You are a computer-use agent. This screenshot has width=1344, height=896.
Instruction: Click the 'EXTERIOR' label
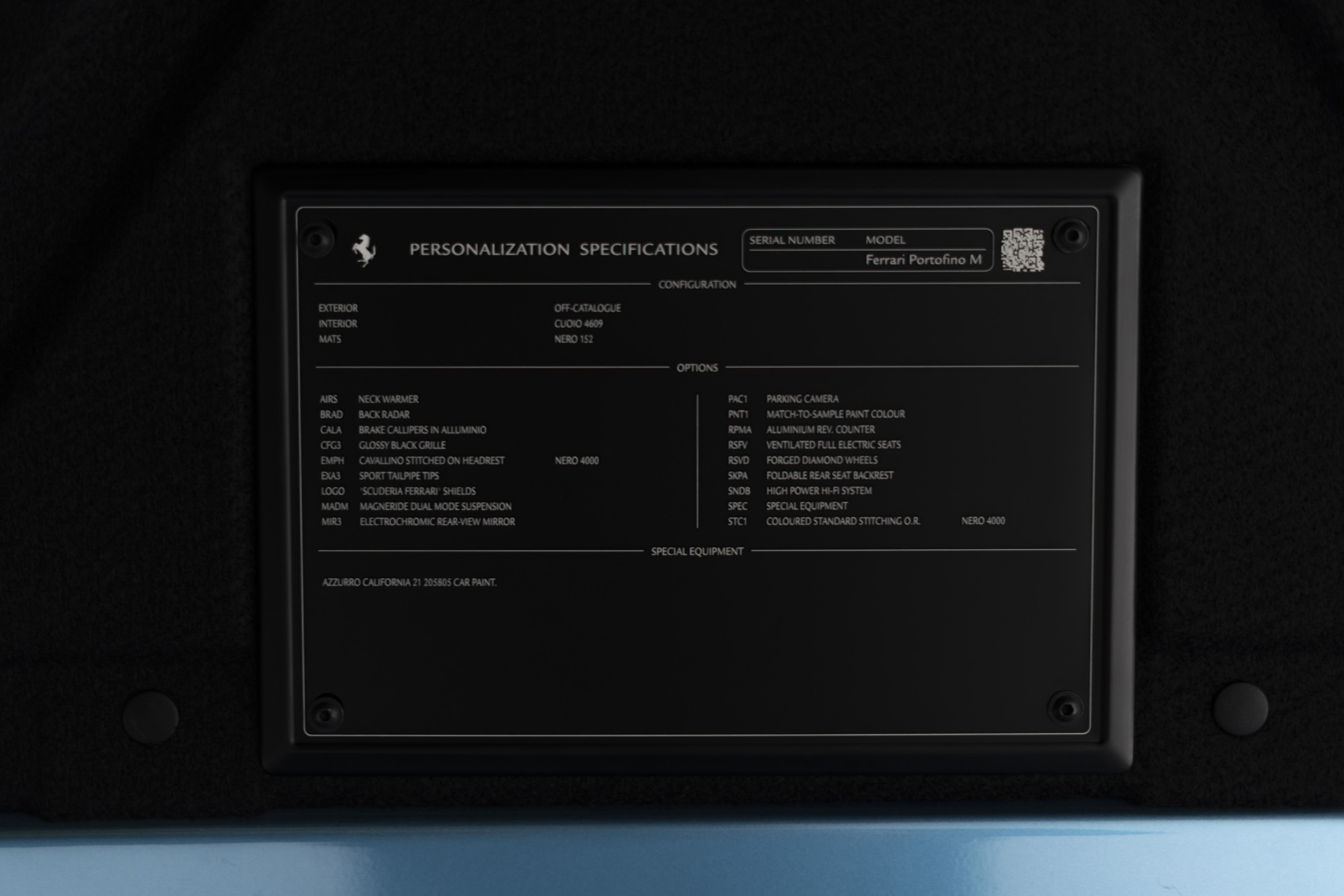click(338, 308)
